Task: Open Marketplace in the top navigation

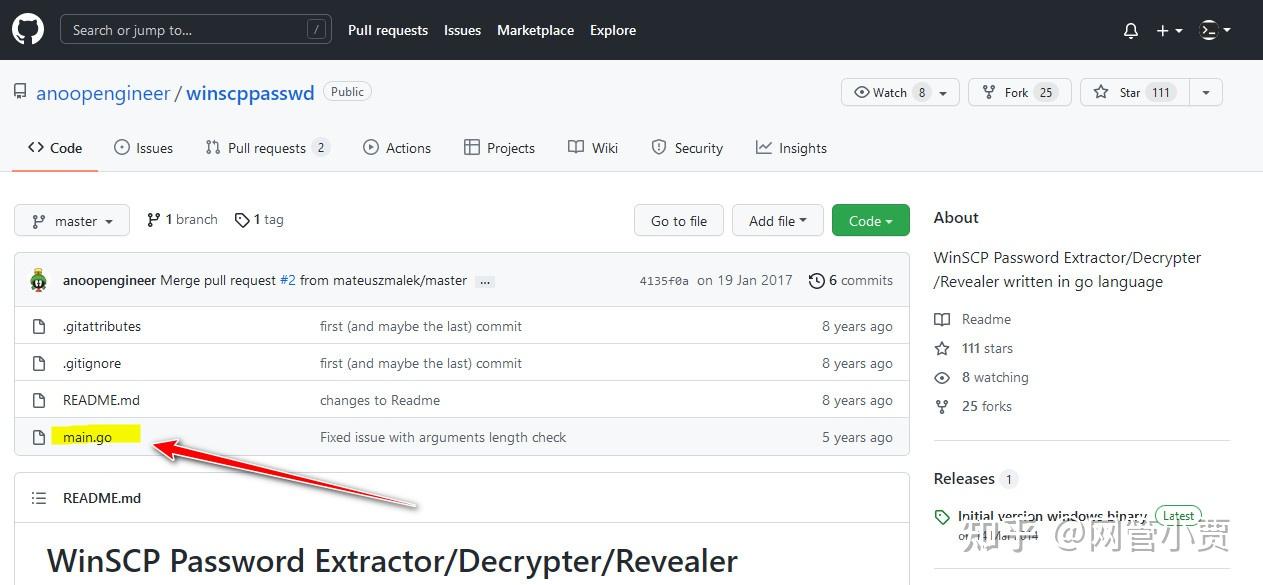Action: 535,30
